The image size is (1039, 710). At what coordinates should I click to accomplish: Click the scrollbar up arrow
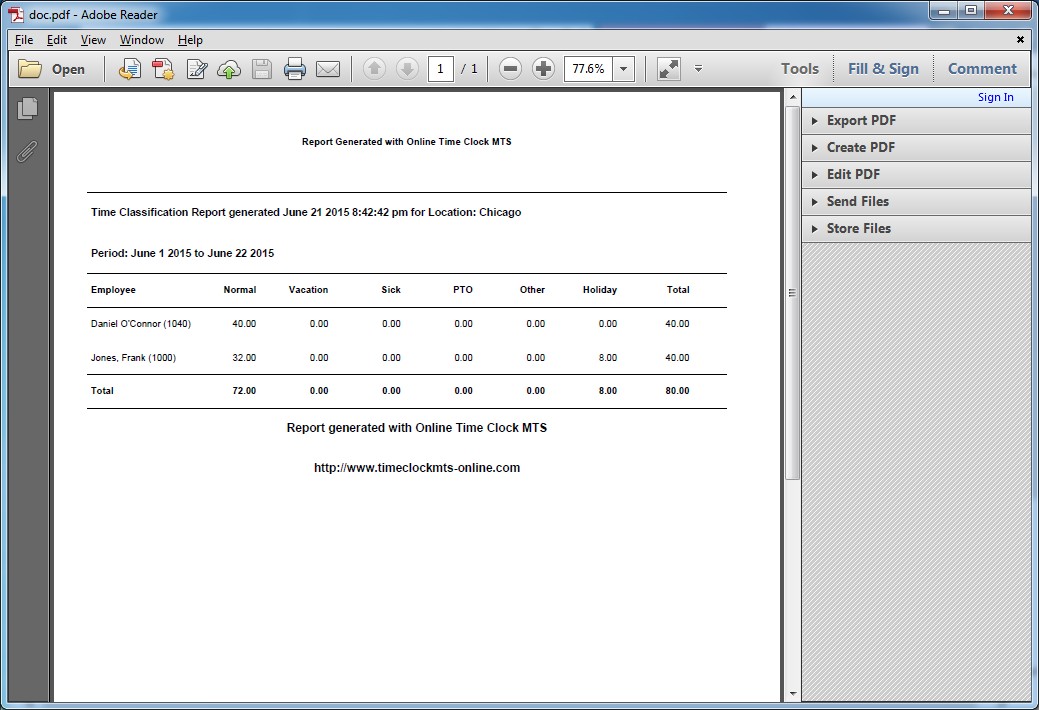[x=792, y=97]
